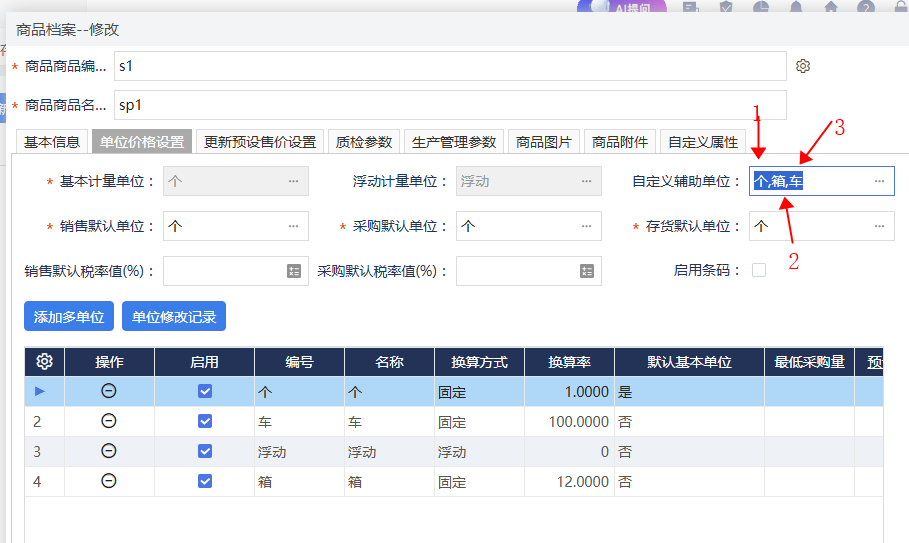The width and height of the screenshot is (909, 543).
Task: Open 质检参数 tab
Action: coord(363,141)
